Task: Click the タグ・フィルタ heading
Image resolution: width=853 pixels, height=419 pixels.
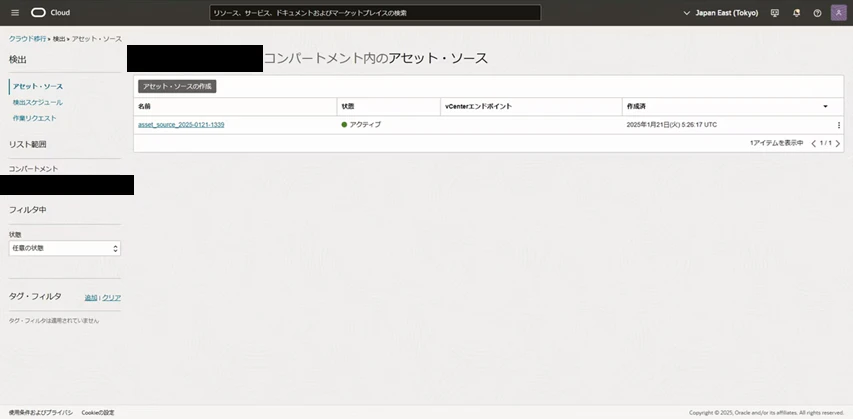Action: click(x=35, y=297)
